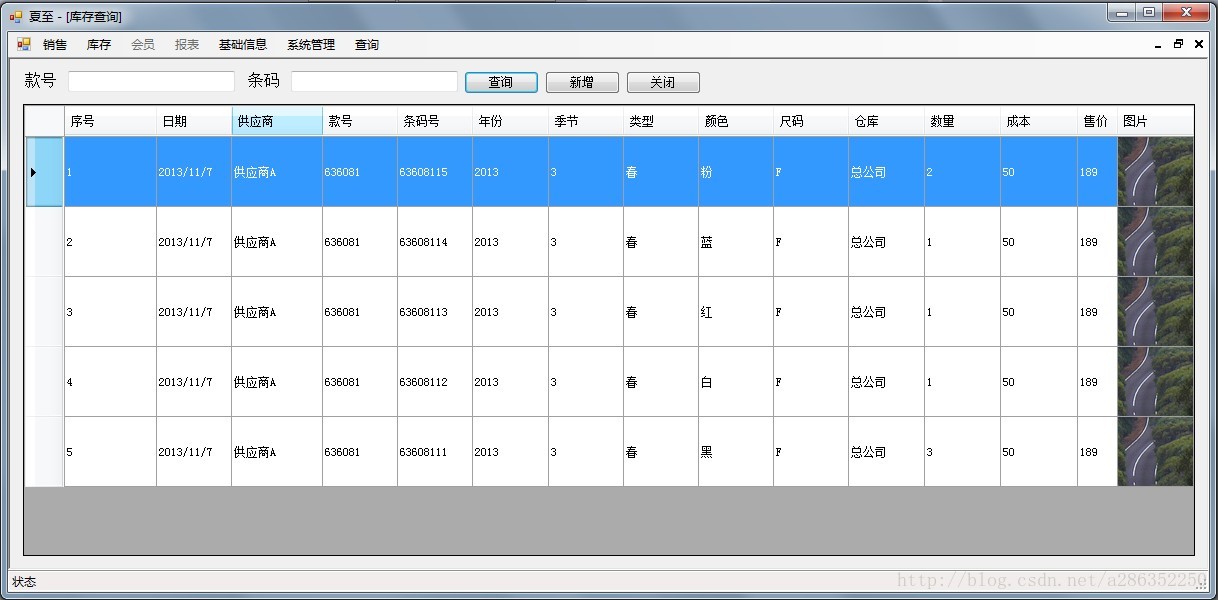Select color cell 红 in row 3
Screen dimensions: 1218x600
[736, 312]
